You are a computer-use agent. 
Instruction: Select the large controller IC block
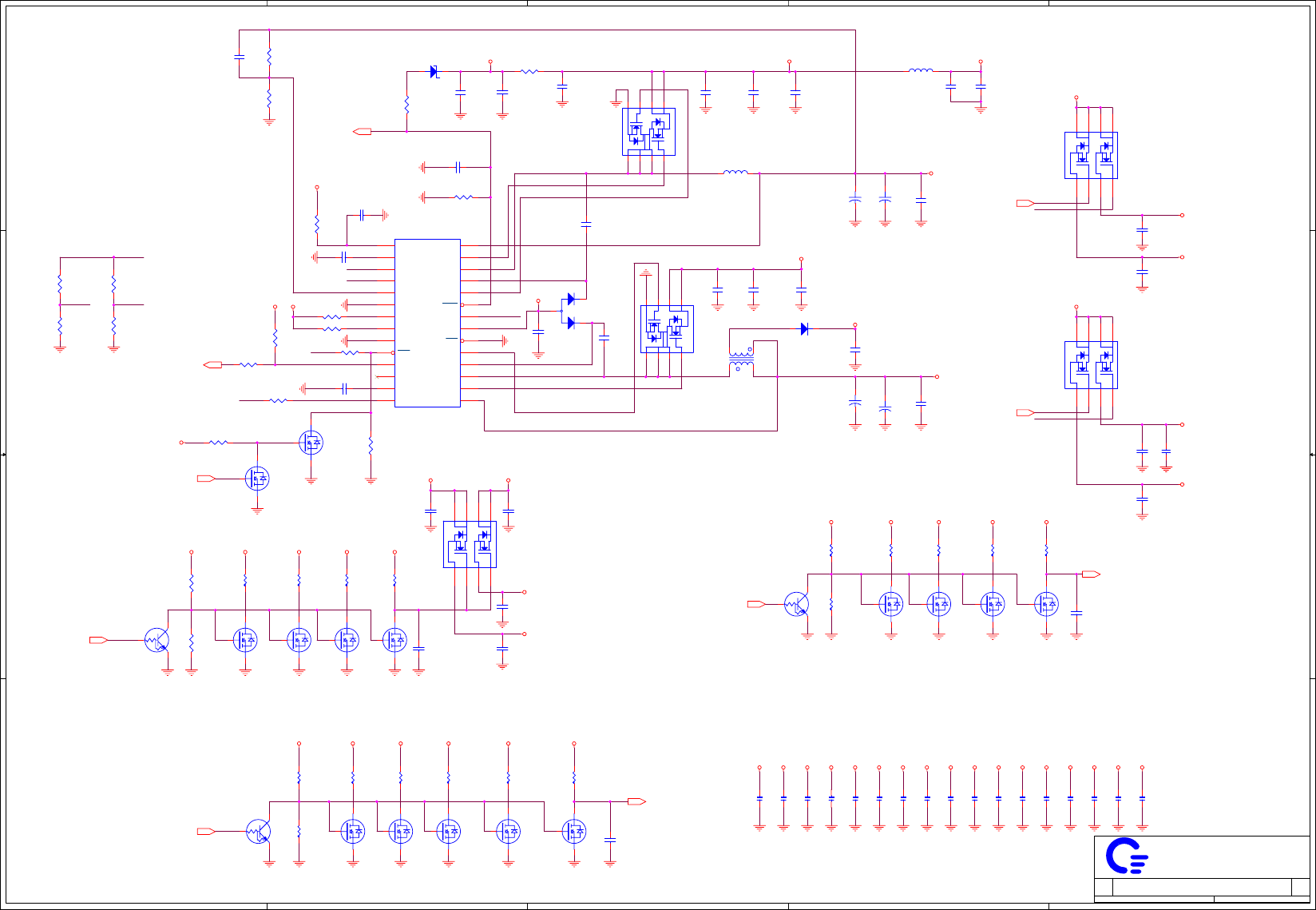[x=427, y=323]
